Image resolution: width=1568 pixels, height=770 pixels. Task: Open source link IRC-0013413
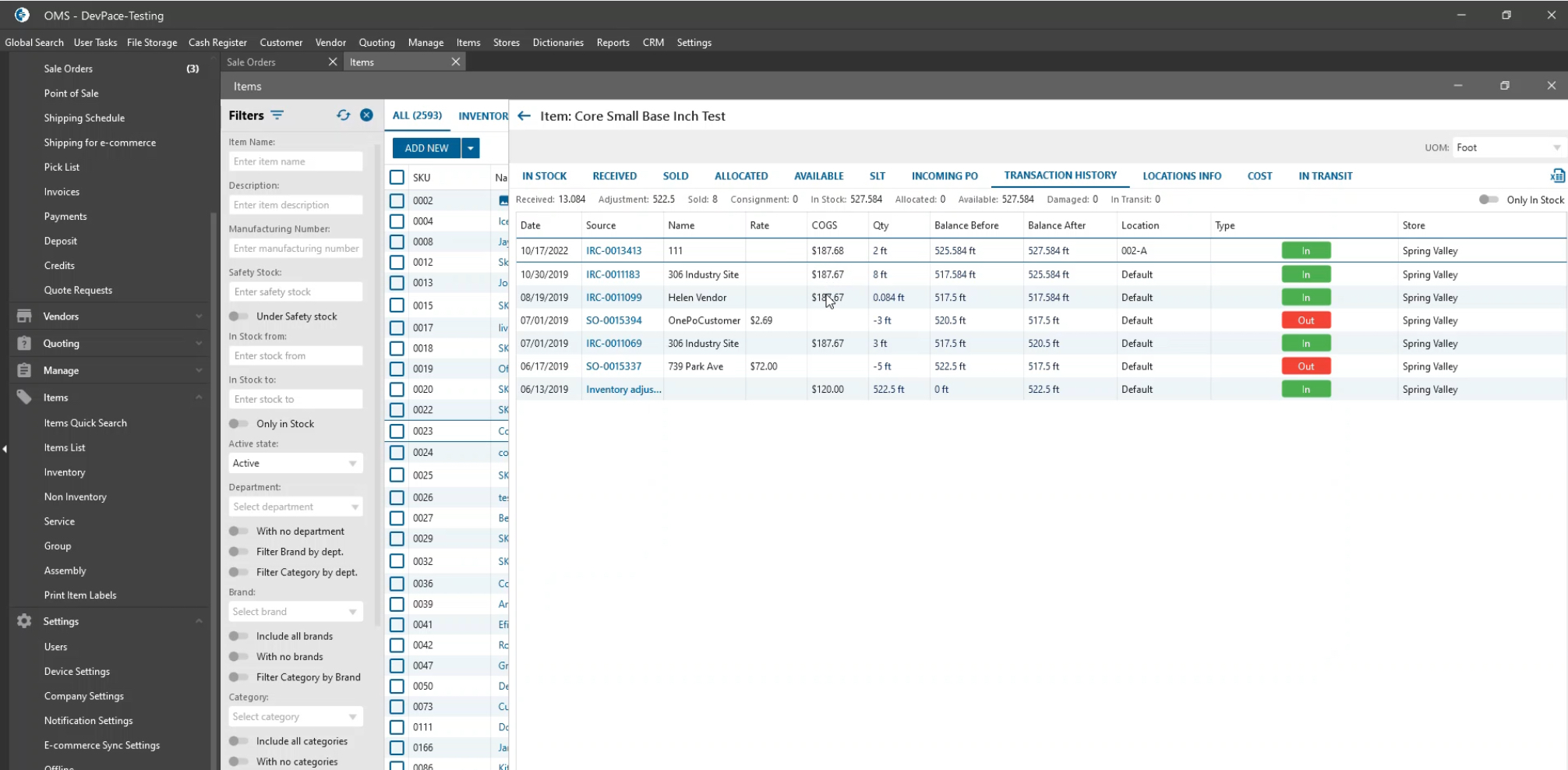point(613,251)
